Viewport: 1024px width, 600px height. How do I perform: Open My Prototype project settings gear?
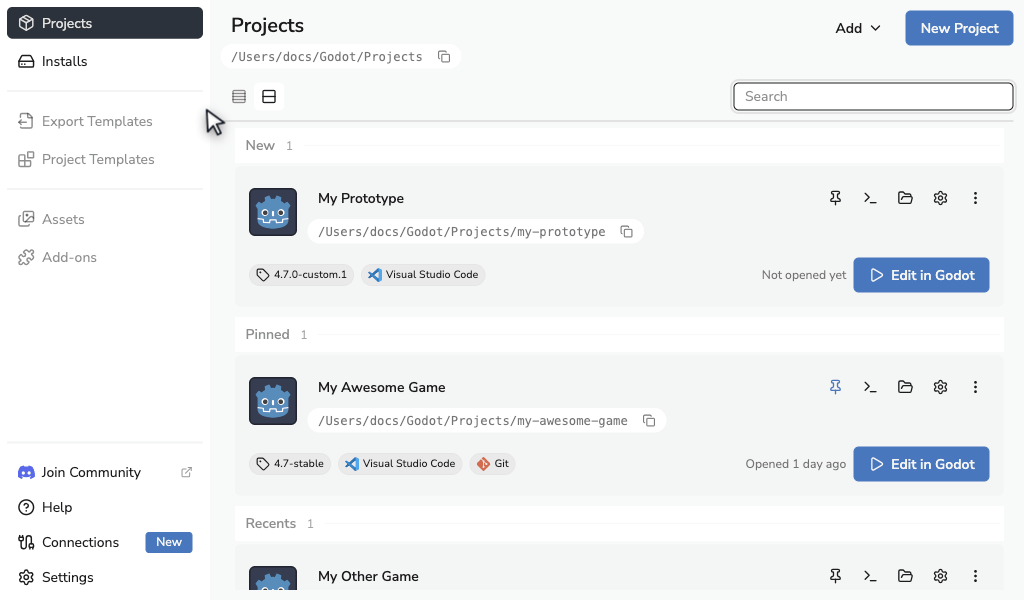coord(940,198)
